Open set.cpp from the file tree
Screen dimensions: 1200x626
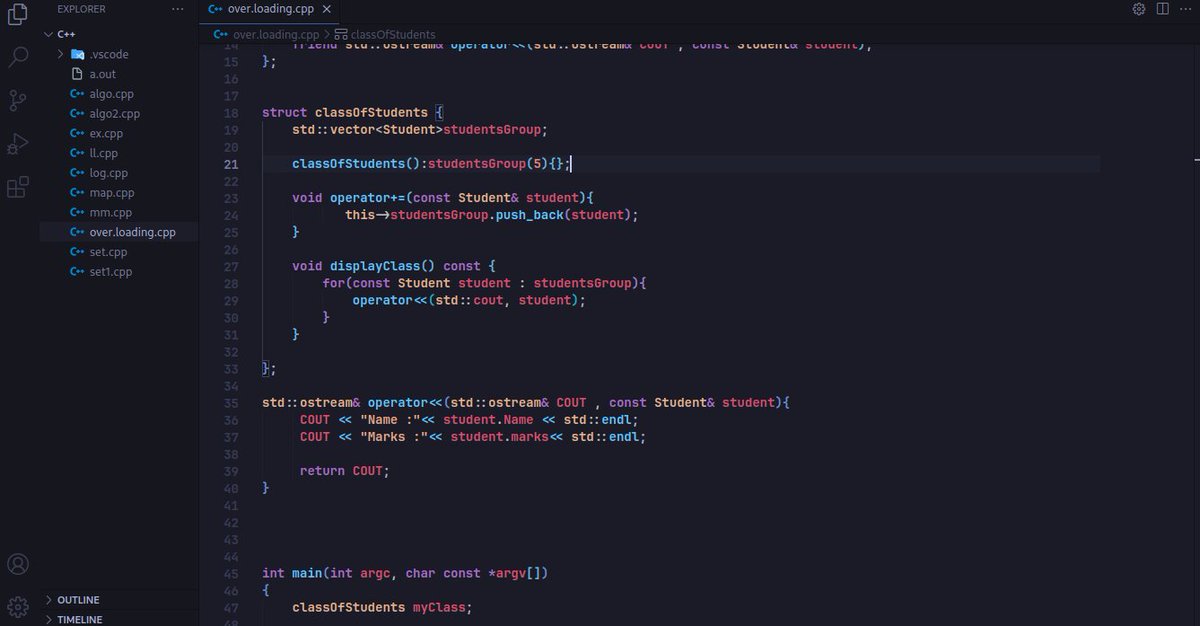click(108, 252)
